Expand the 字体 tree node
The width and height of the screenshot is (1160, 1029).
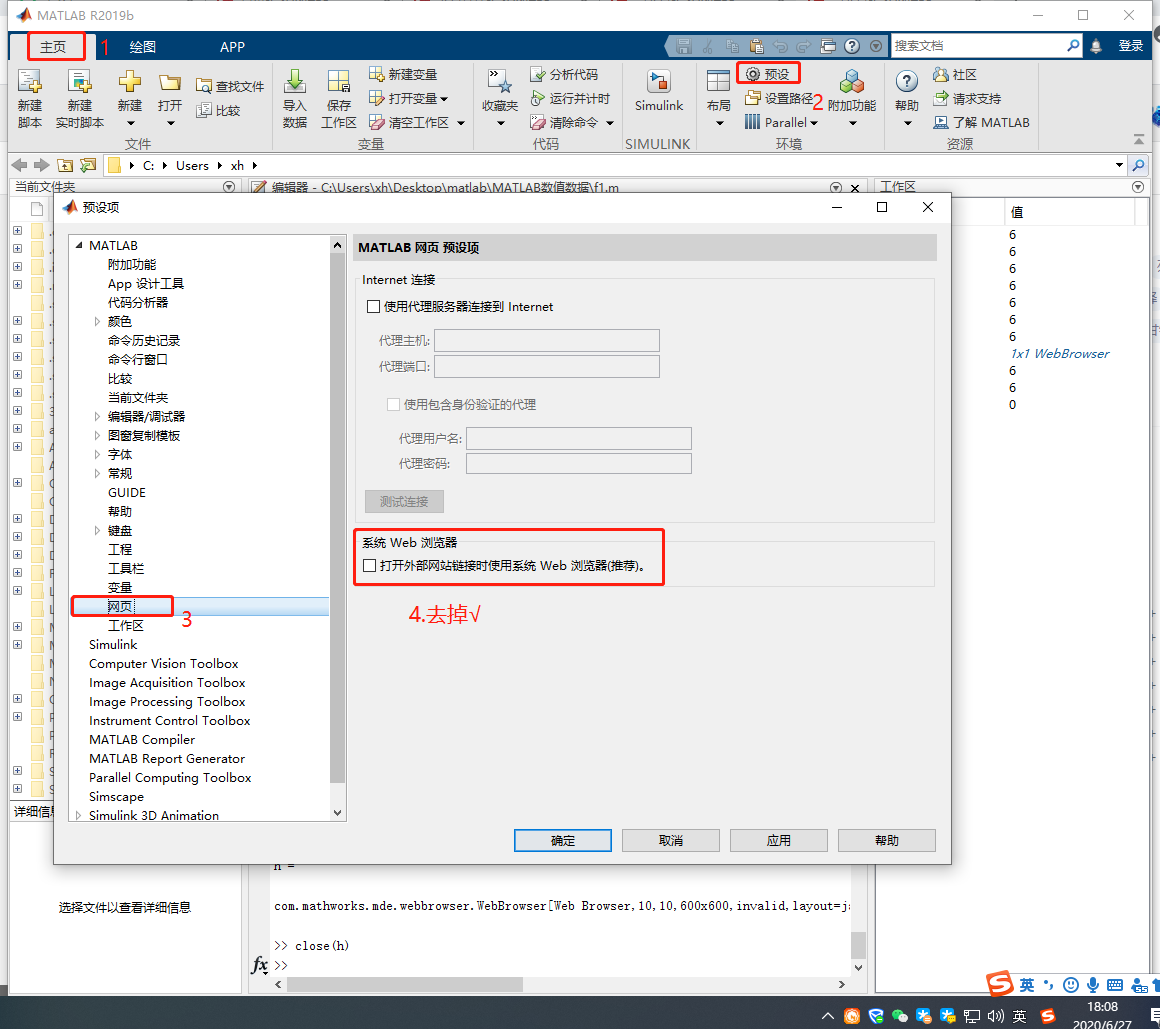(x=97, y=454)
